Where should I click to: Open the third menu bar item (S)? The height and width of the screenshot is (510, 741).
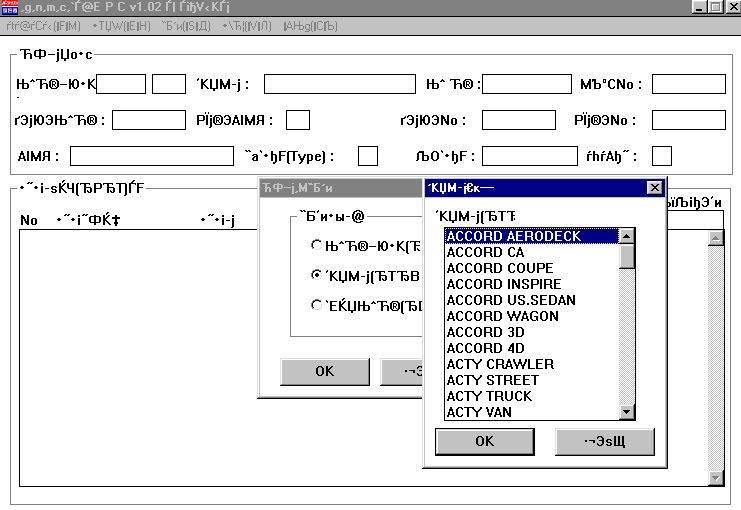pyautogui.click(x=186, y=26)
